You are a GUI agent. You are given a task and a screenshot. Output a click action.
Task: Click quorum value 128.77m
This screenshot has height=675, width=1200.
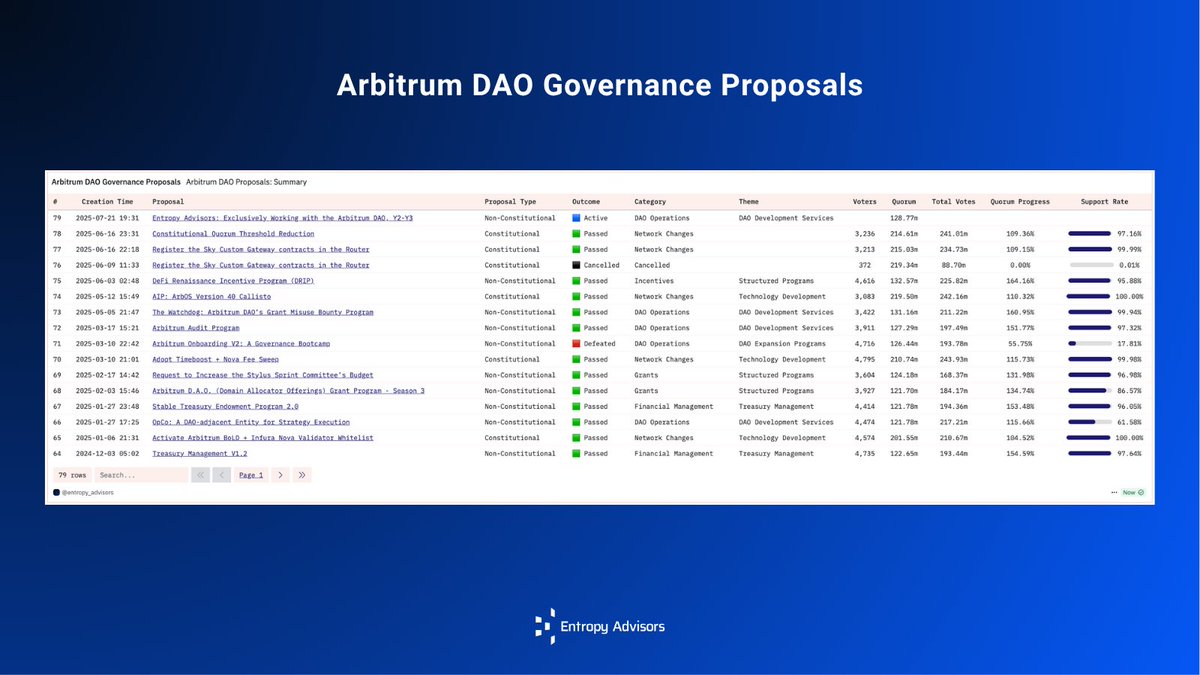point(903,218)
